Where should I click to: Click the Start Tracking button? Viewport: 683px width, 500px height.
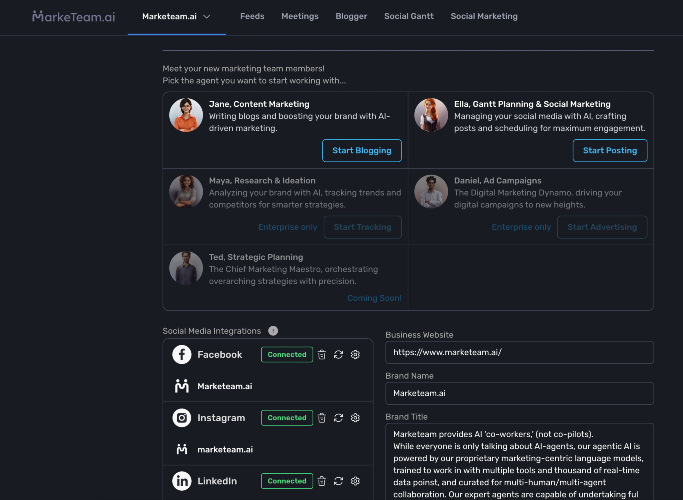point(362,227)
